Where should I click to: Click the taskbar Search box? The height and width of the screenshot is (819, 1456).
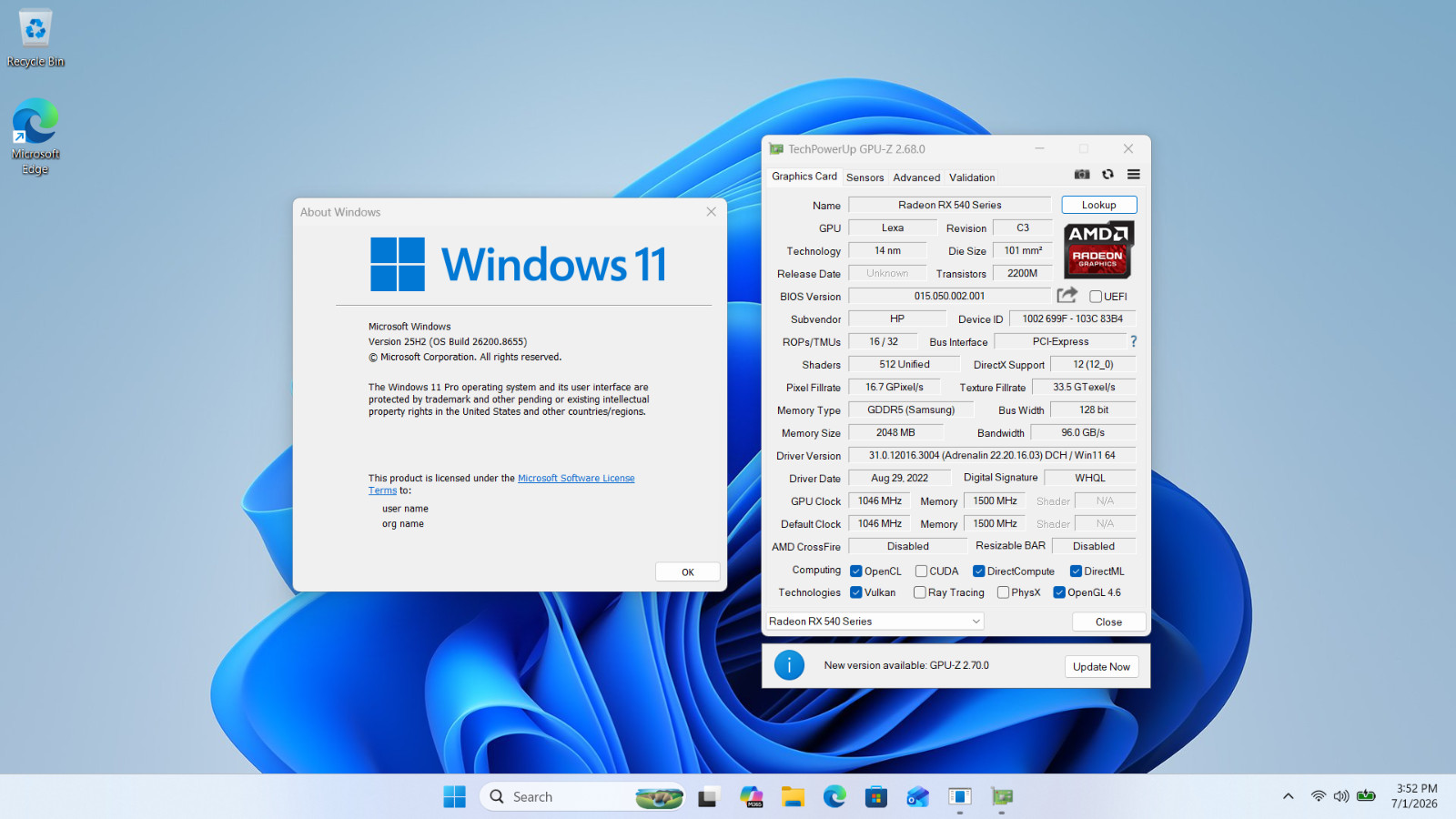tap(582, 797)
